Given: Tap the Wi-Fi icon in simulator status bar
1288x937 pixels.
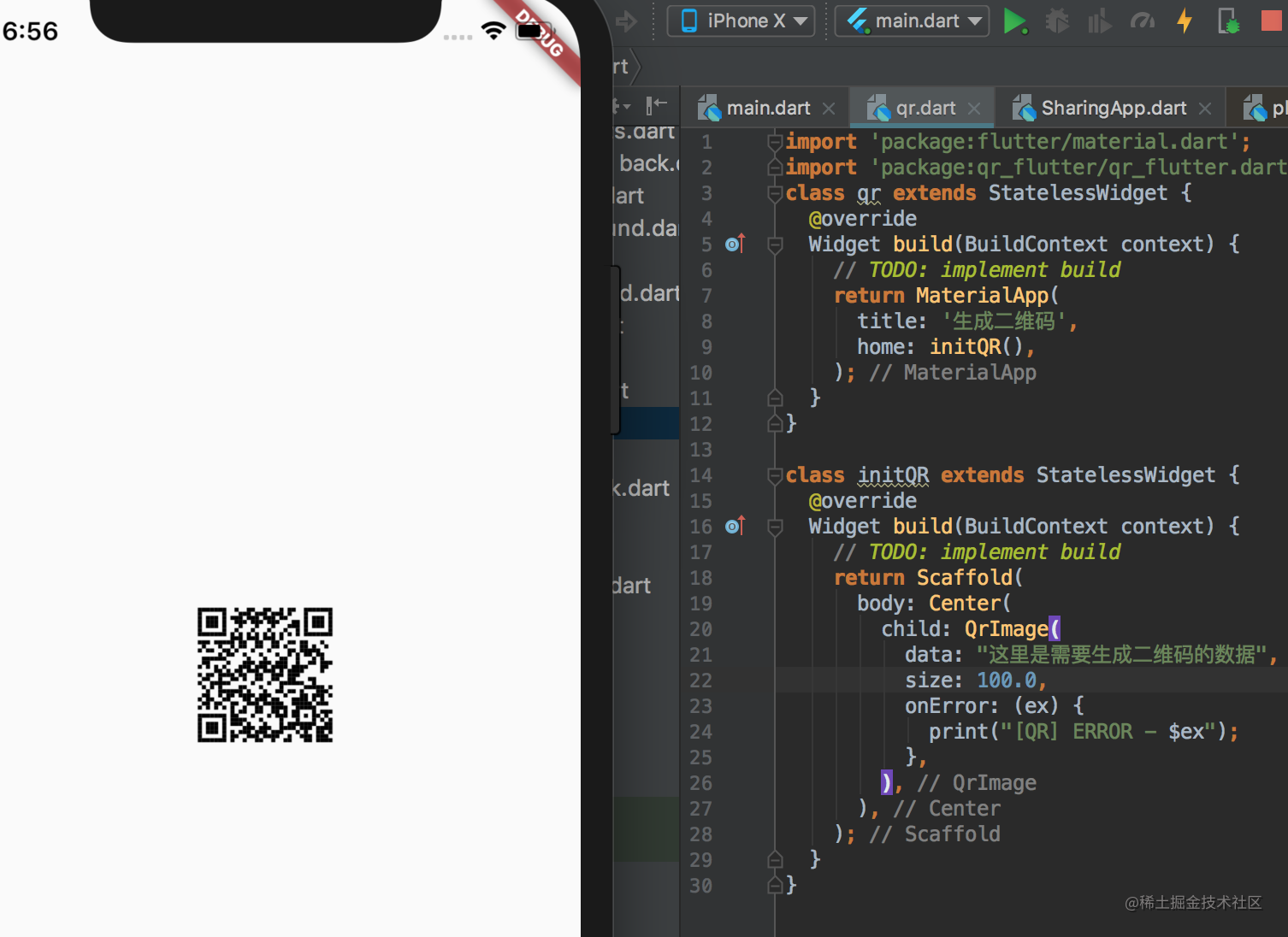Looking at the screenshot, I should pyautogui.click(x=493, y=31).
